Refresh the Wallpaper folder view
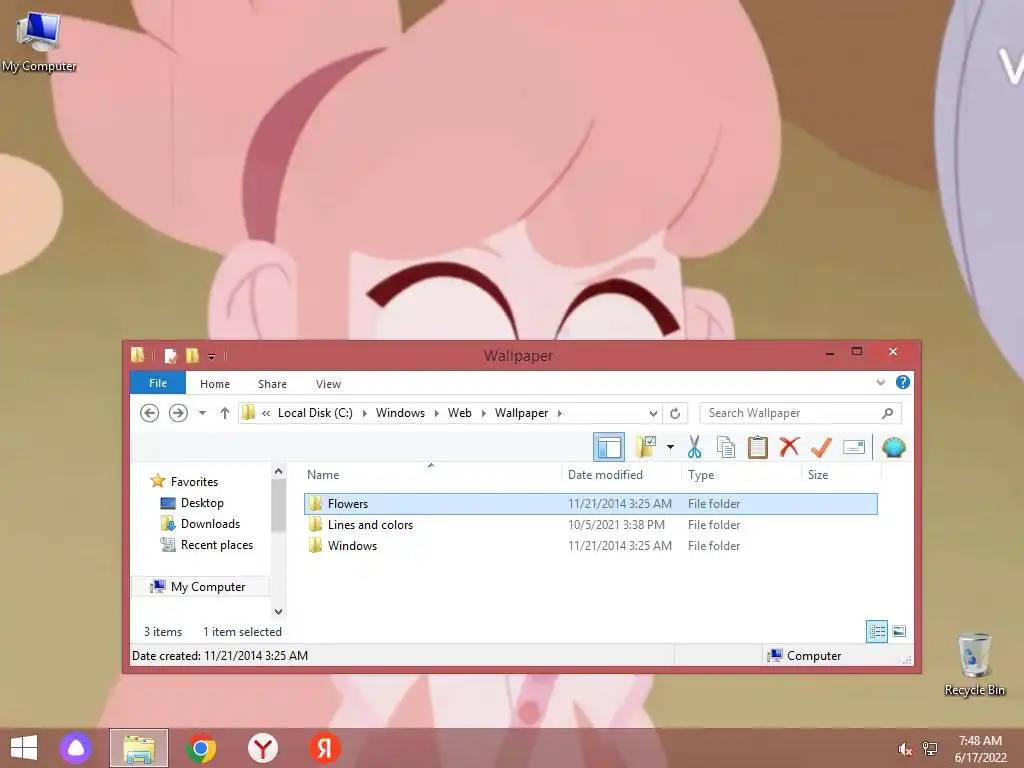 click(x=675, y=413)
